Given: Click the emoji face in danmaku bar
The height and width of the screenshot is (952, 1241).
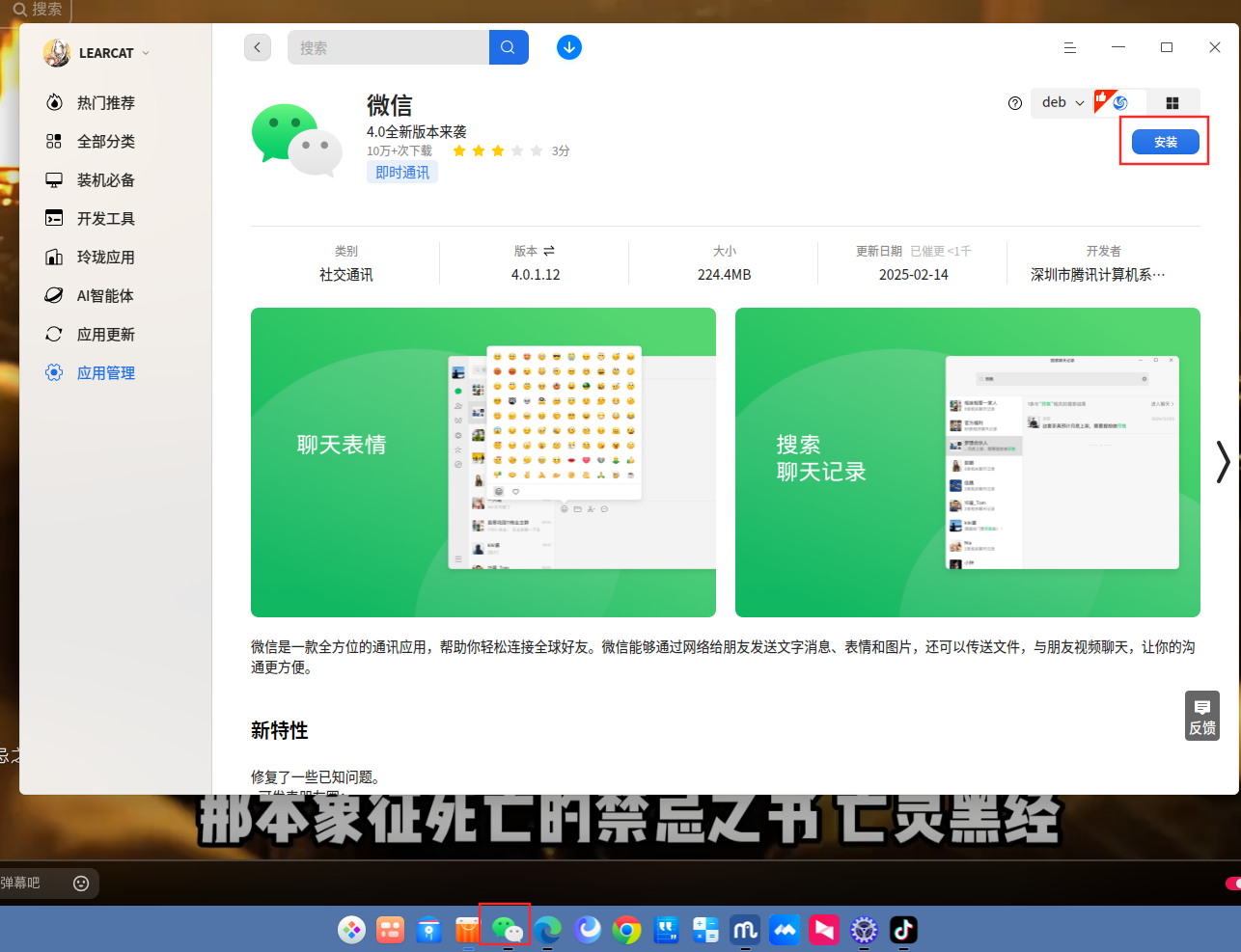Looking at the screenshot, I should pyautogui.click(x=81, y=884).
